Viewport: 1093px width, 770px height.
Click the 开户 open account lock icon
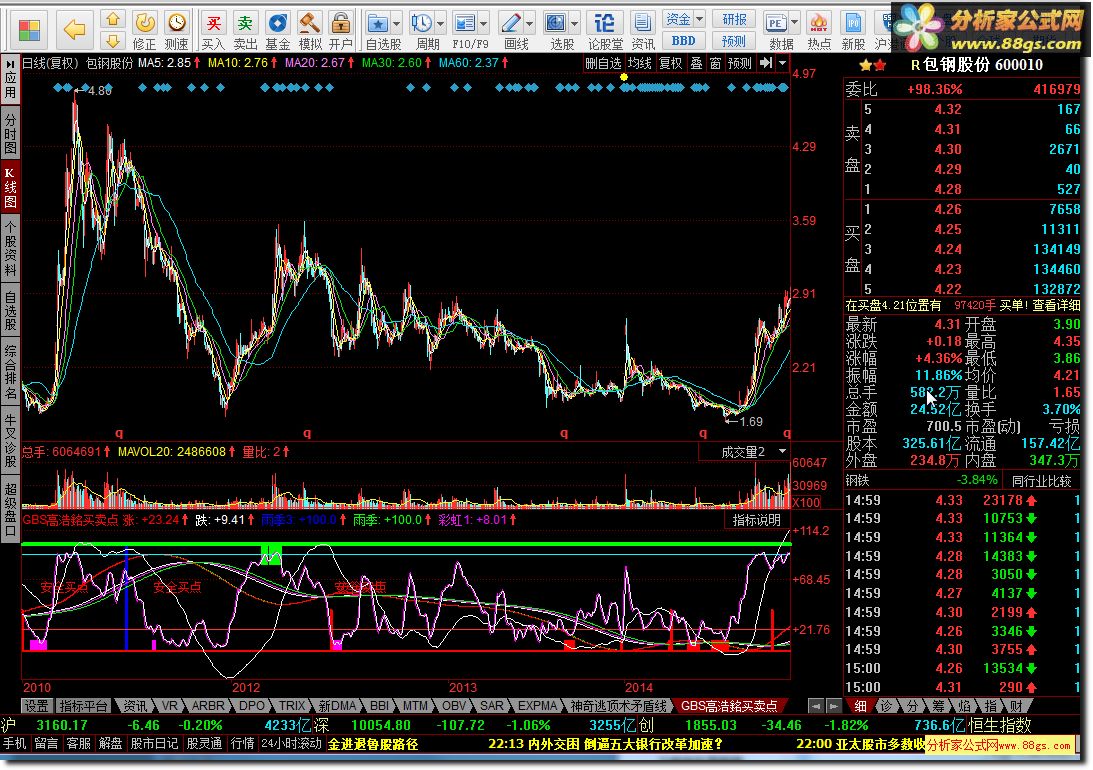(340, 23)
